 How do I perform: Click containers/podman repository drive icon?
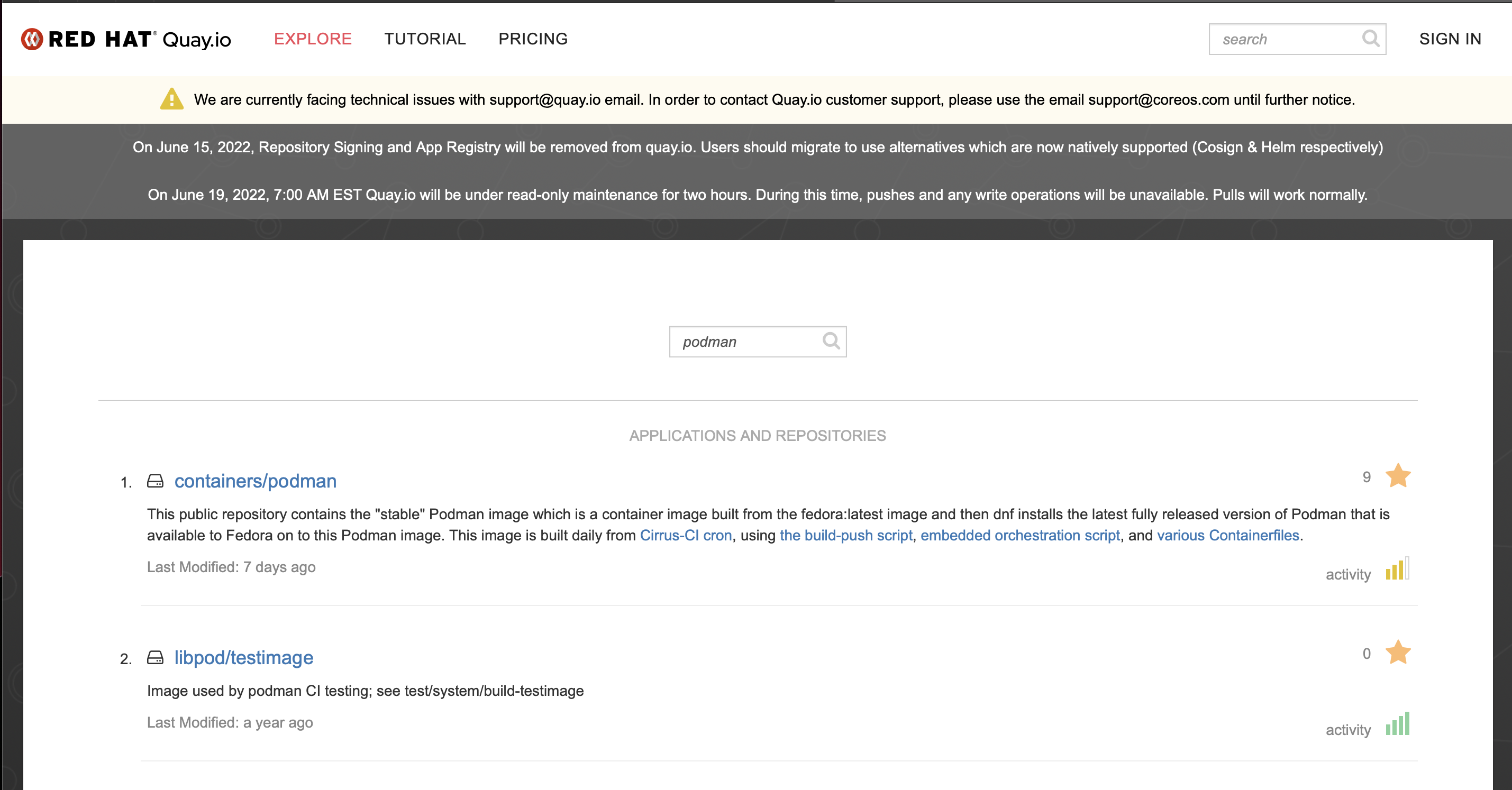(155, 481)
